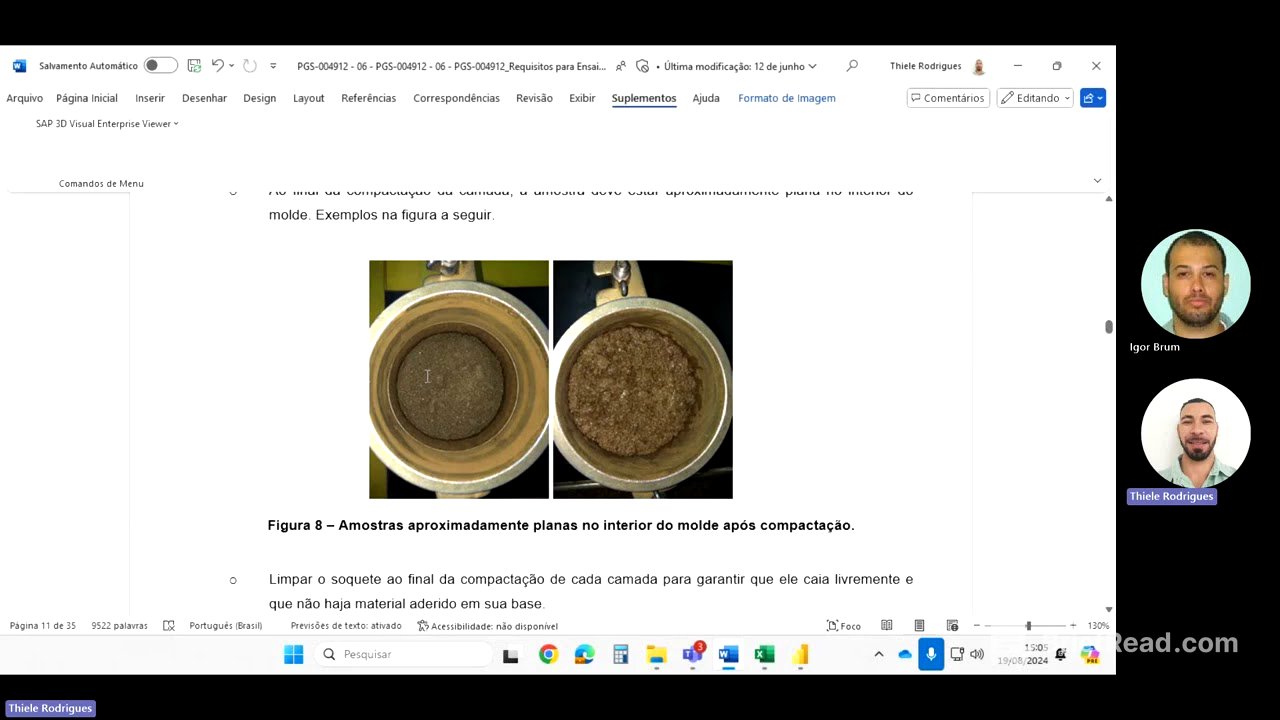
Task: Open Task View from the taskbar
Action: pos(511,655)
